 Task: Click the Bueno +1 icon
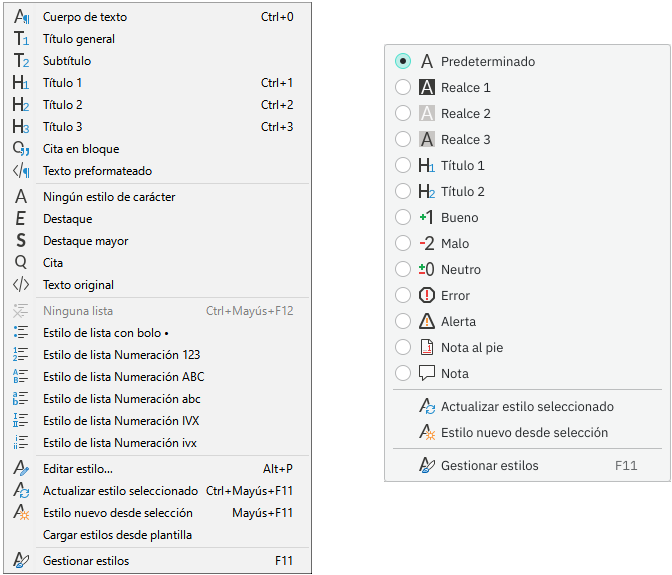426,218
